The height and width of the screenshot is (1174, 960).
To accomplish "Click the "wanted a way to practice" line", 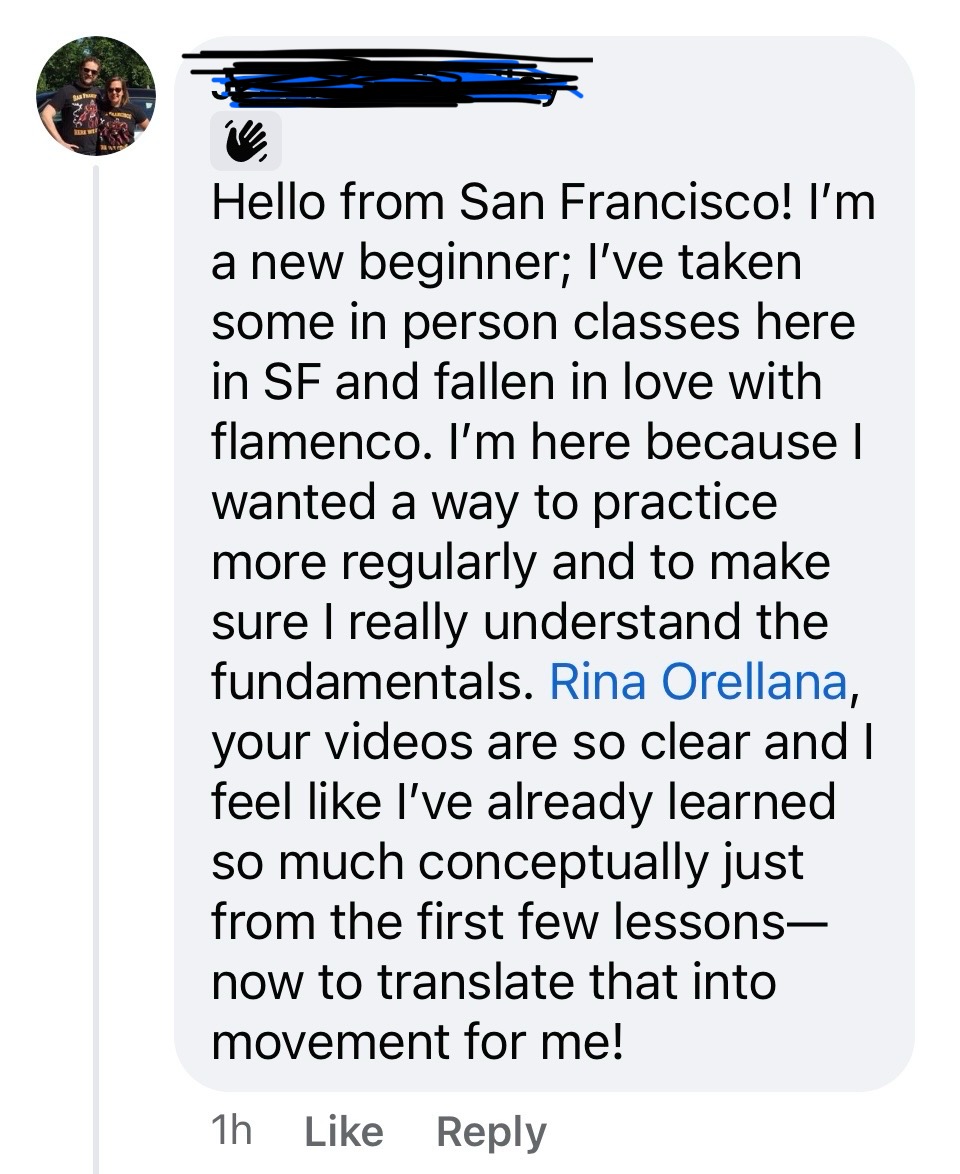I will point(493,503).
